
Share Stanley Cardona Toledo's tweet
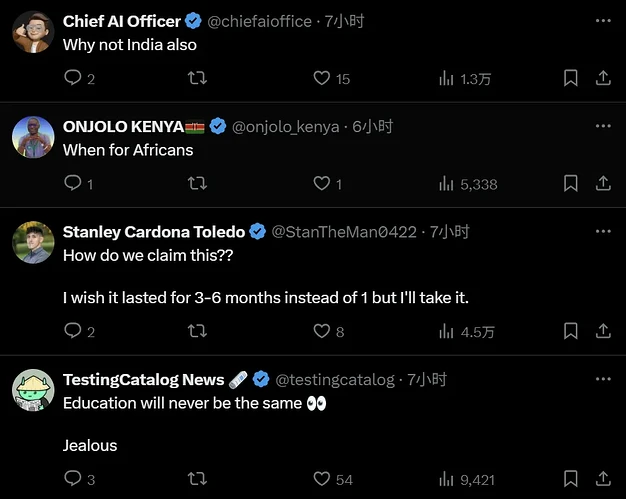click(603, 331)
